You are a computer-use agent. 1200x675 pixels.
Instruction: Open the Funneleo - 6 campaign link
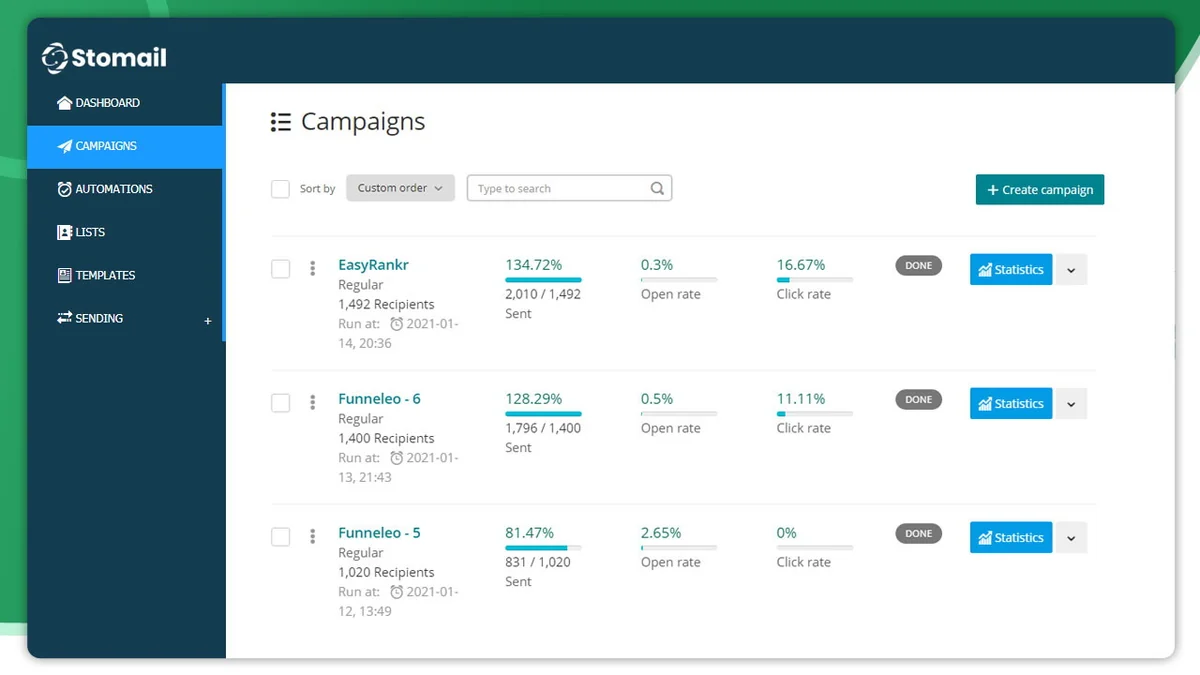pyautogui.click(x=379, y=399)
